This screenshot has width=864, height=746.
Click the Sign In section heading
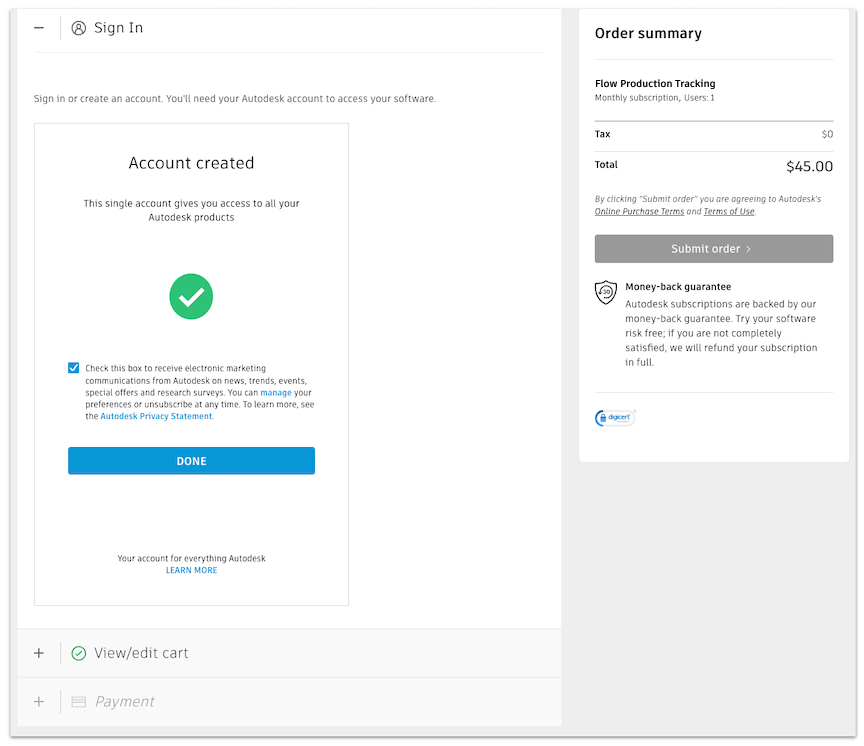[x=118, y=28]
